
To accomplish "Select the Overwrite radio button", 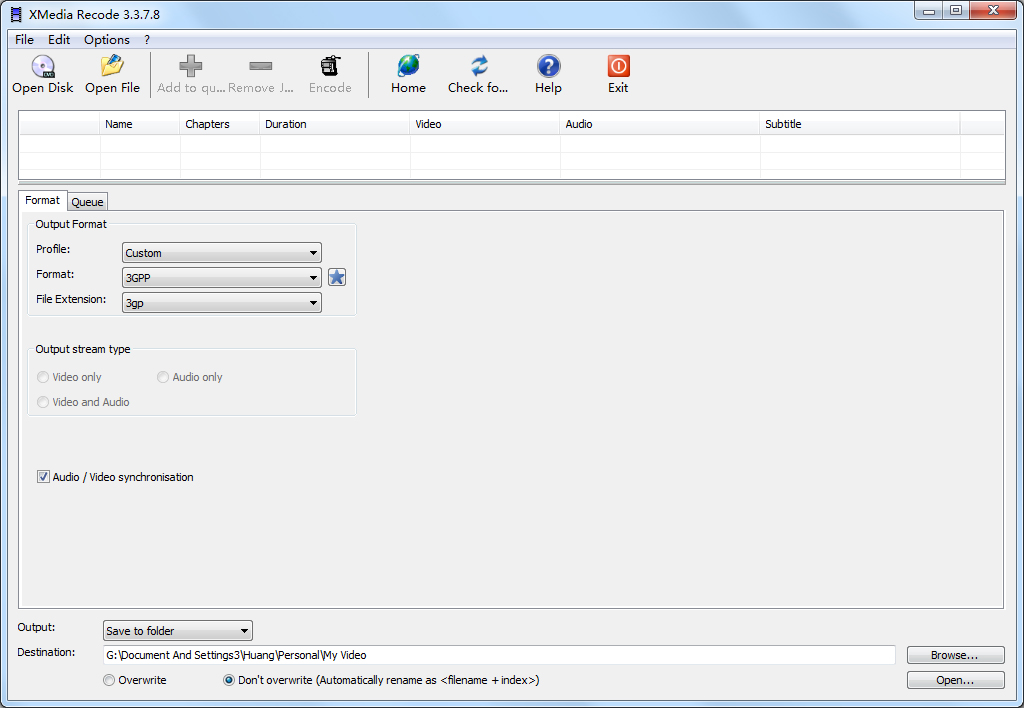I will 109,680.
